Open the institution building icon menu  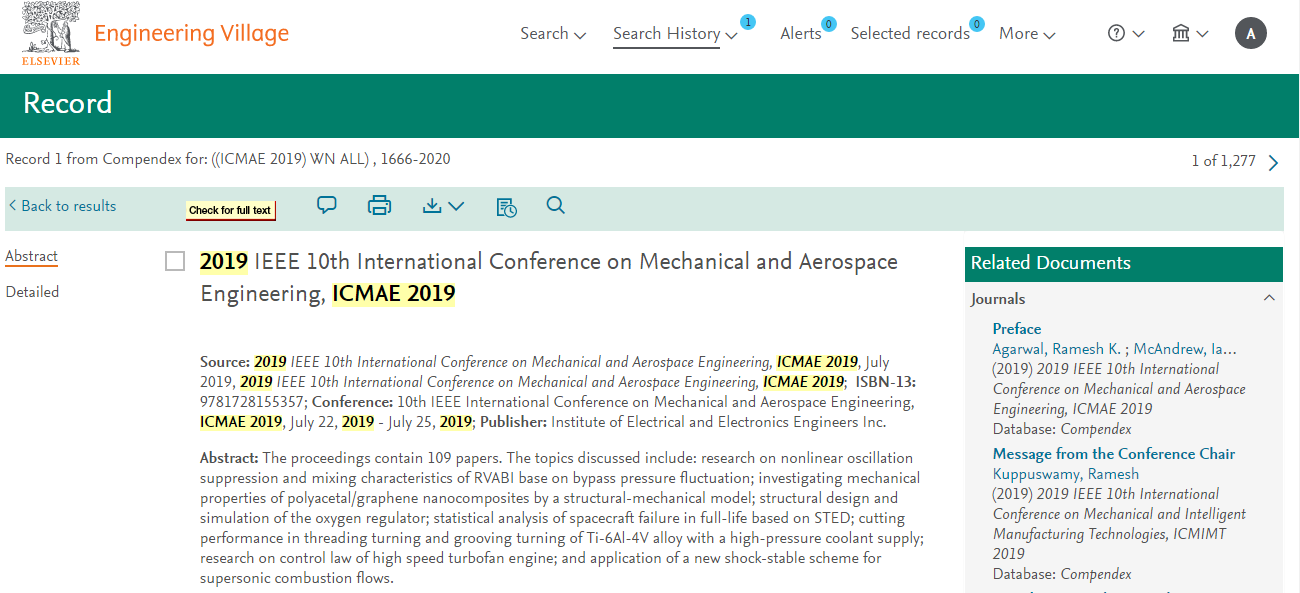[x=1189, y=33]
